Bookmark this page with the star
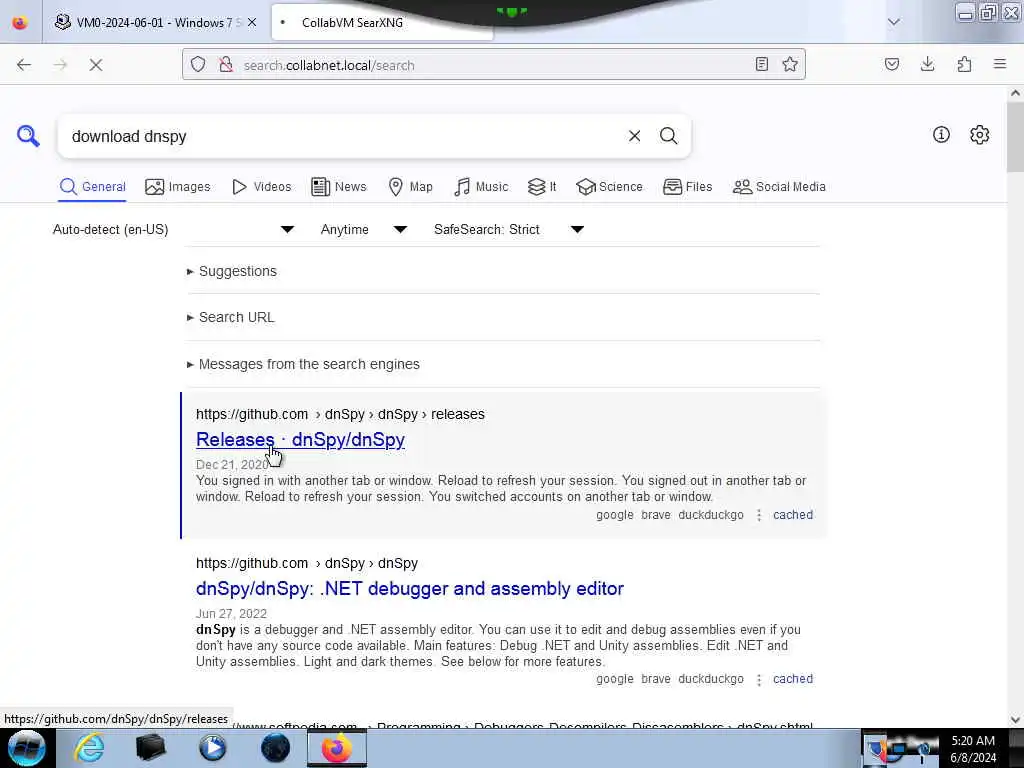Image resolution: width=1024 pixels, height=768 pixels. point(790,64)
